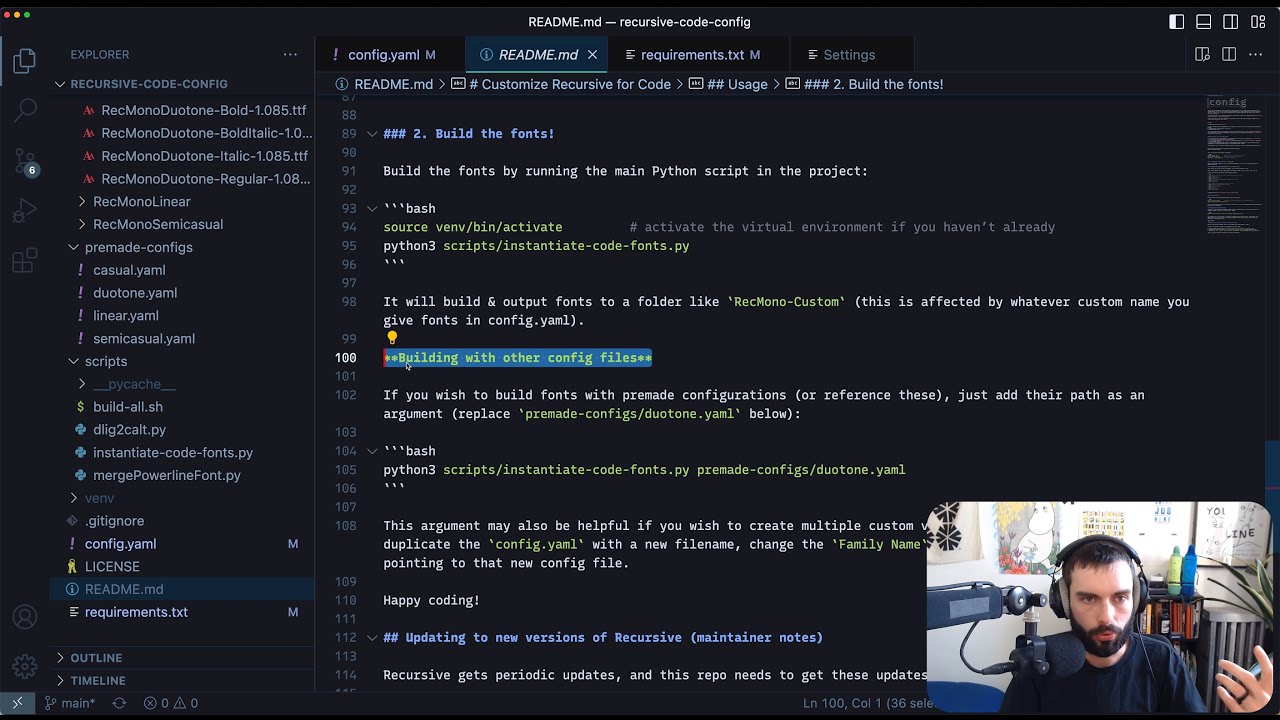Viewport: 1280px width, 720px height.
Task: Open Explorer more actions ellipsis
Action: [x=290, y=54]
